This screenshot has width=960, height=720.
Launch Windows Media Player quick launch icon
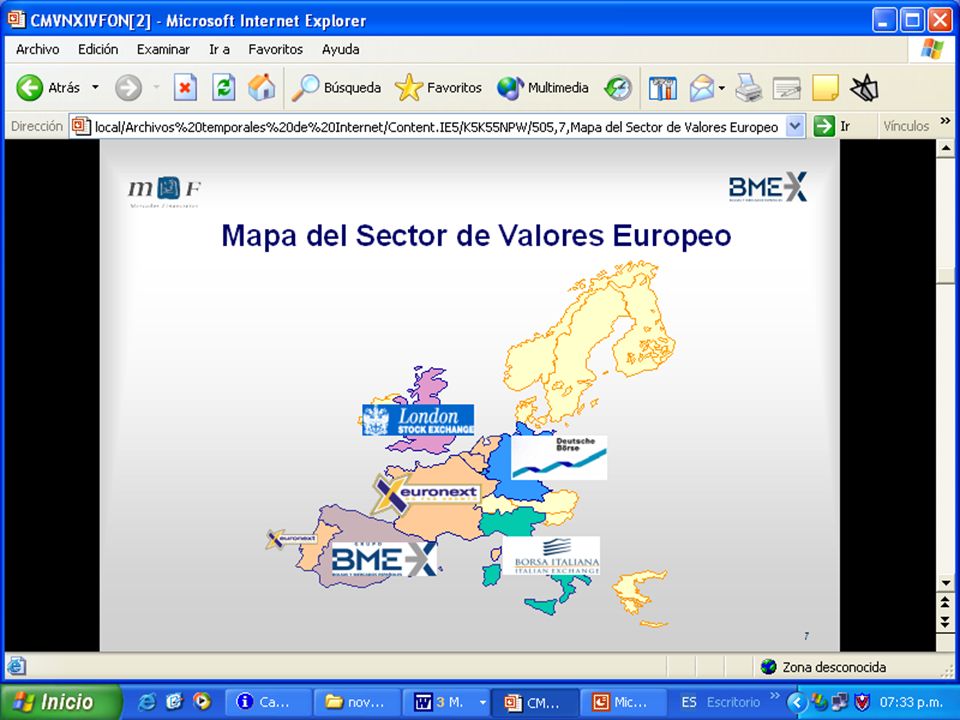201,702
